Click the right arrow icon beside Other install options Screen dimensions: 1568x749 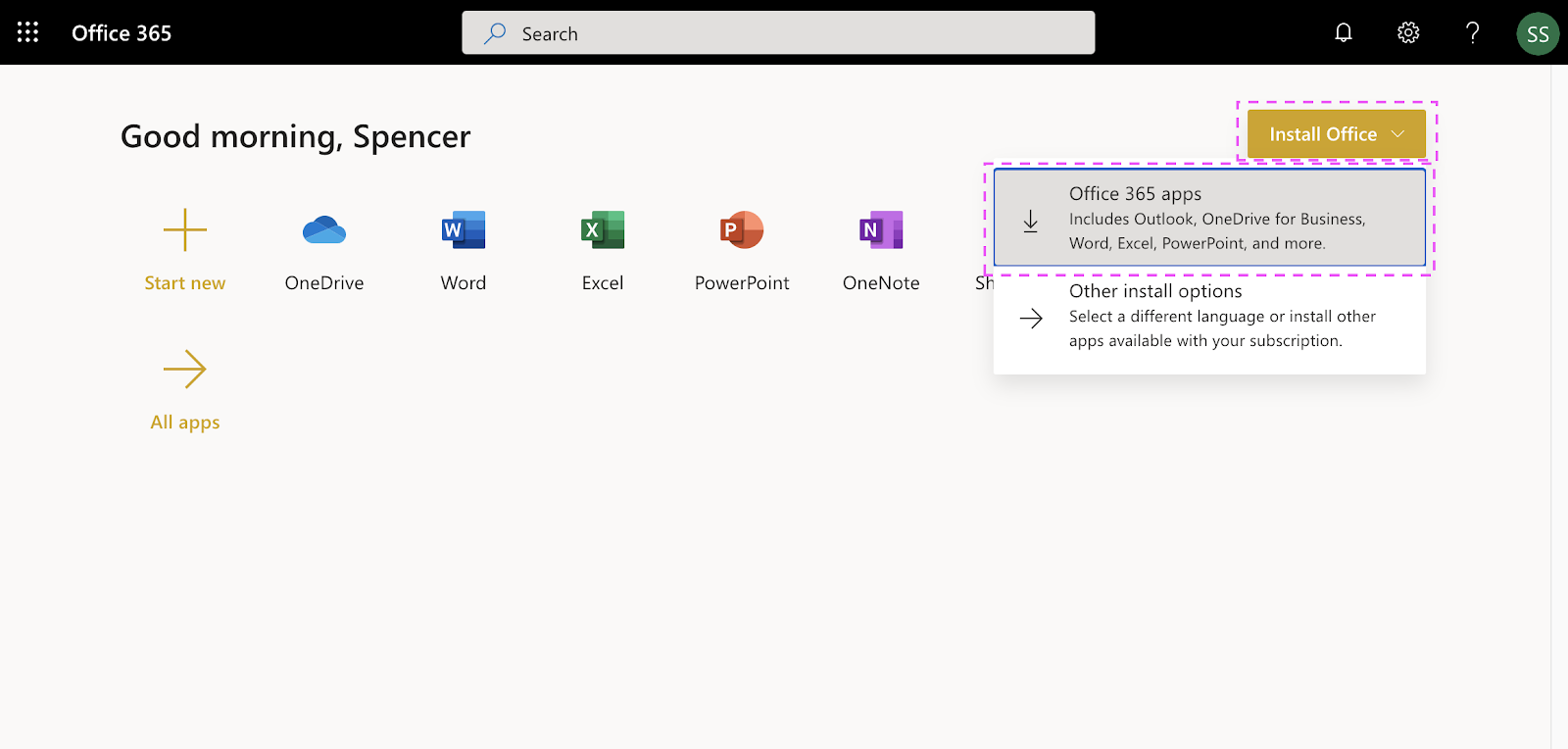1031,319
